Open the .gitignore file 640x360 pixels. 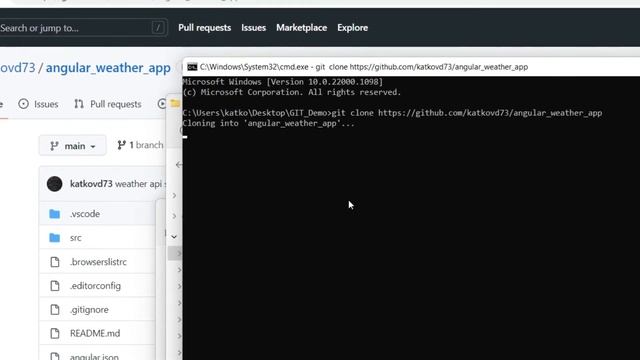point(89,310)
